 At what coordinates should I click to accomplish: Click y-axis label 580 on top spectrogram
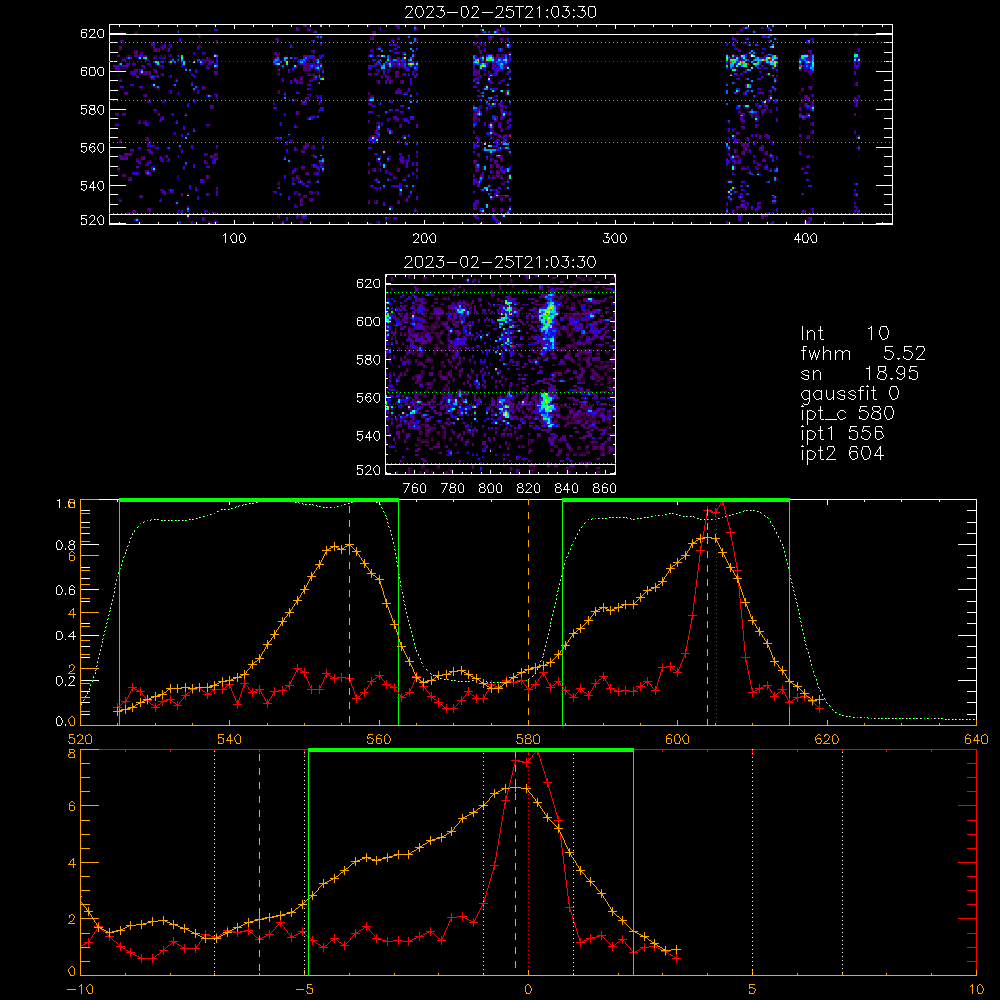[x=92, y=110]
